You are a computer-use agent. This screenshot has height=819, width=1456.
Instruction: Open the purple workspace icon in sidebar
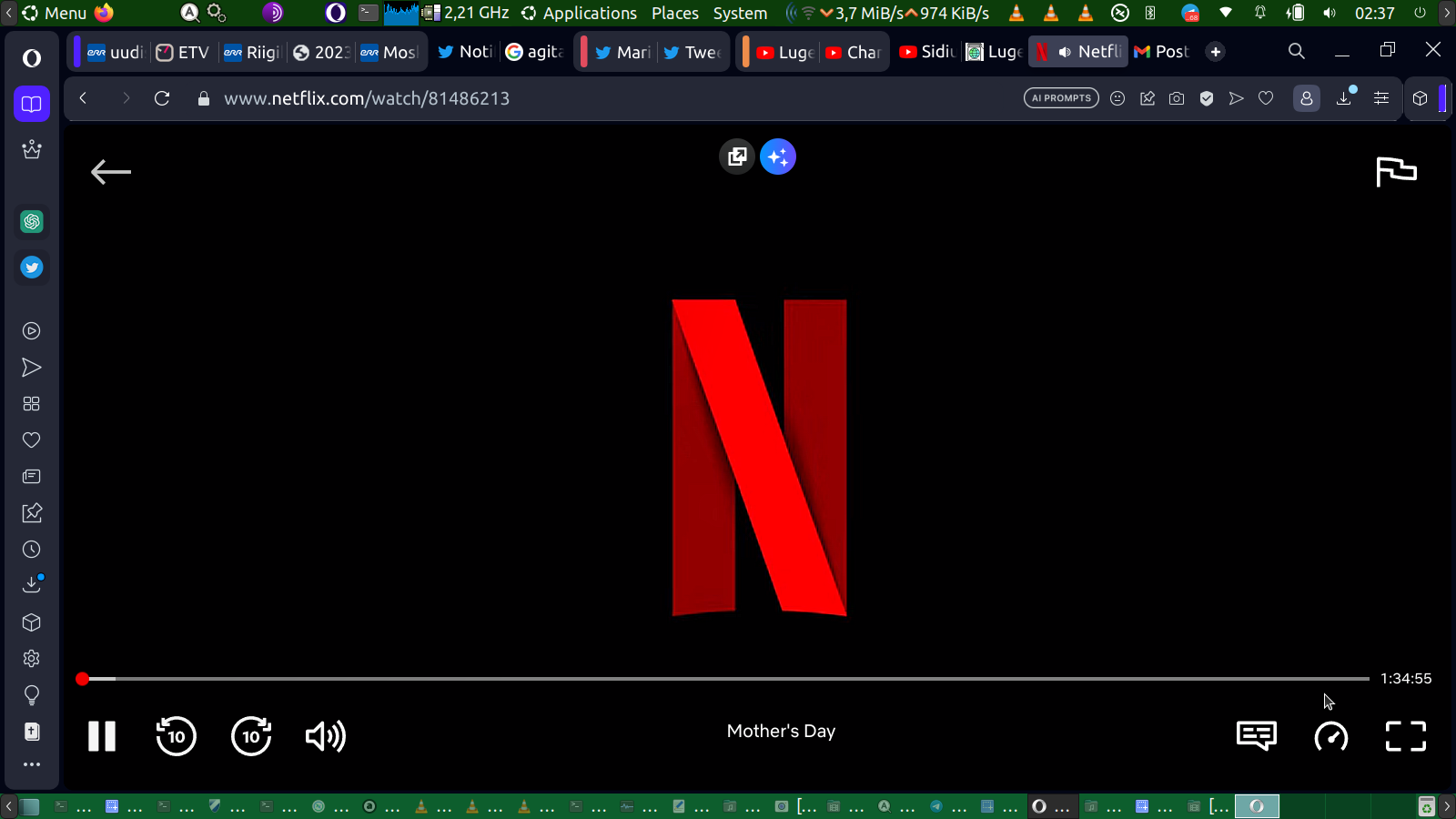32,104
